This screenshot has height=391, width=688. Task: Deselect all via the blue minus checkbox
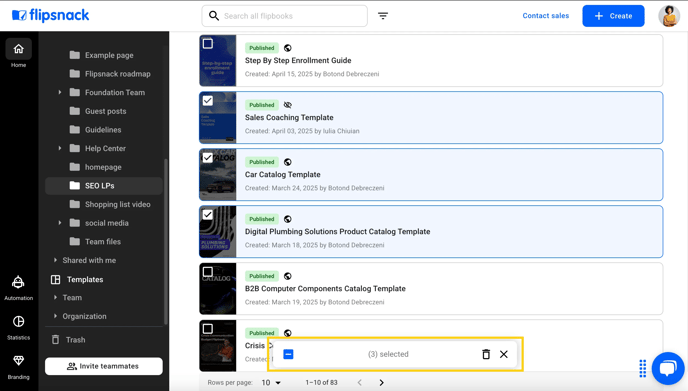tap(288, 354)
